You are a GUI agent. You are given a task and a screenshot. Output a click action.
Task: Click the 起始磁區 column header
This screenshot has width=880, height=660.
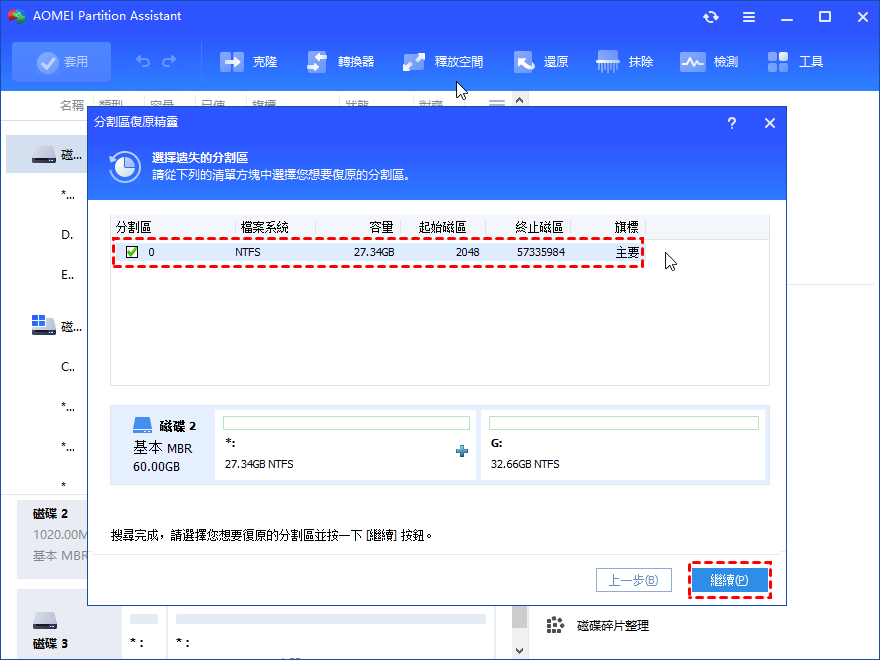[443, 227]
